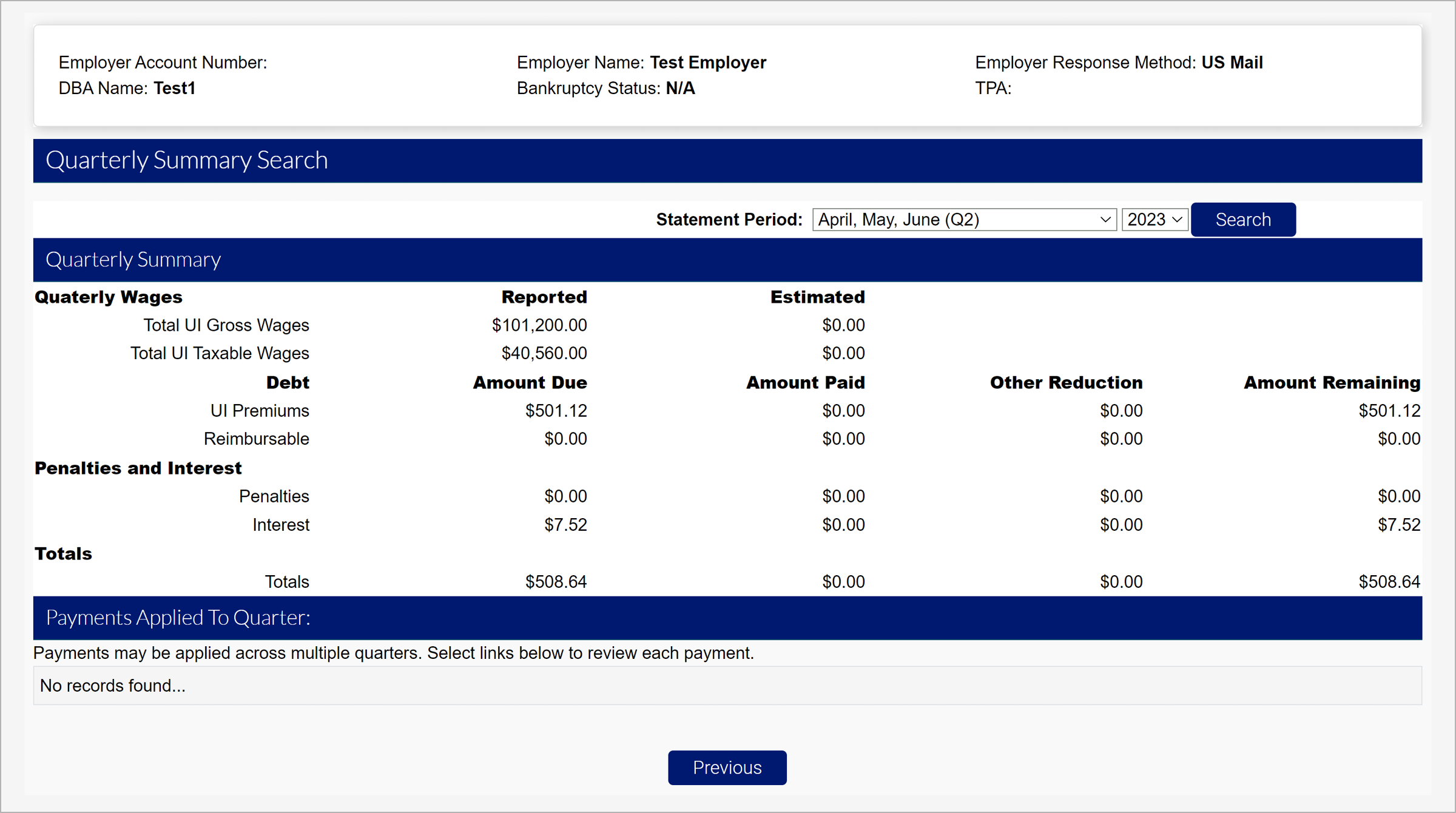Click UI Premiums Amount Due $501.12

[x=556, y=411]
